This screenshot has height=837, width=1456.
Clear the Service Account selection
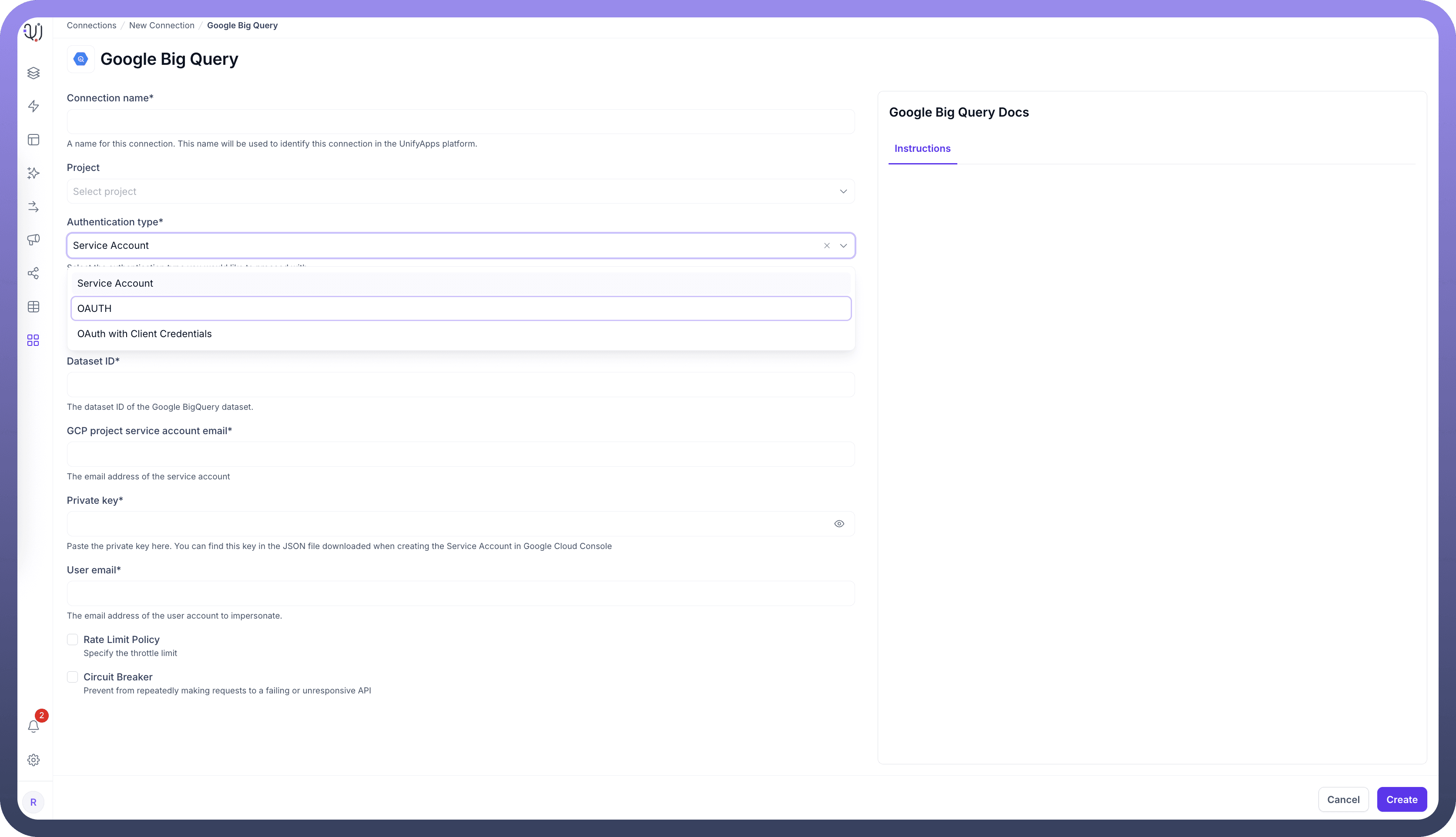826,246
